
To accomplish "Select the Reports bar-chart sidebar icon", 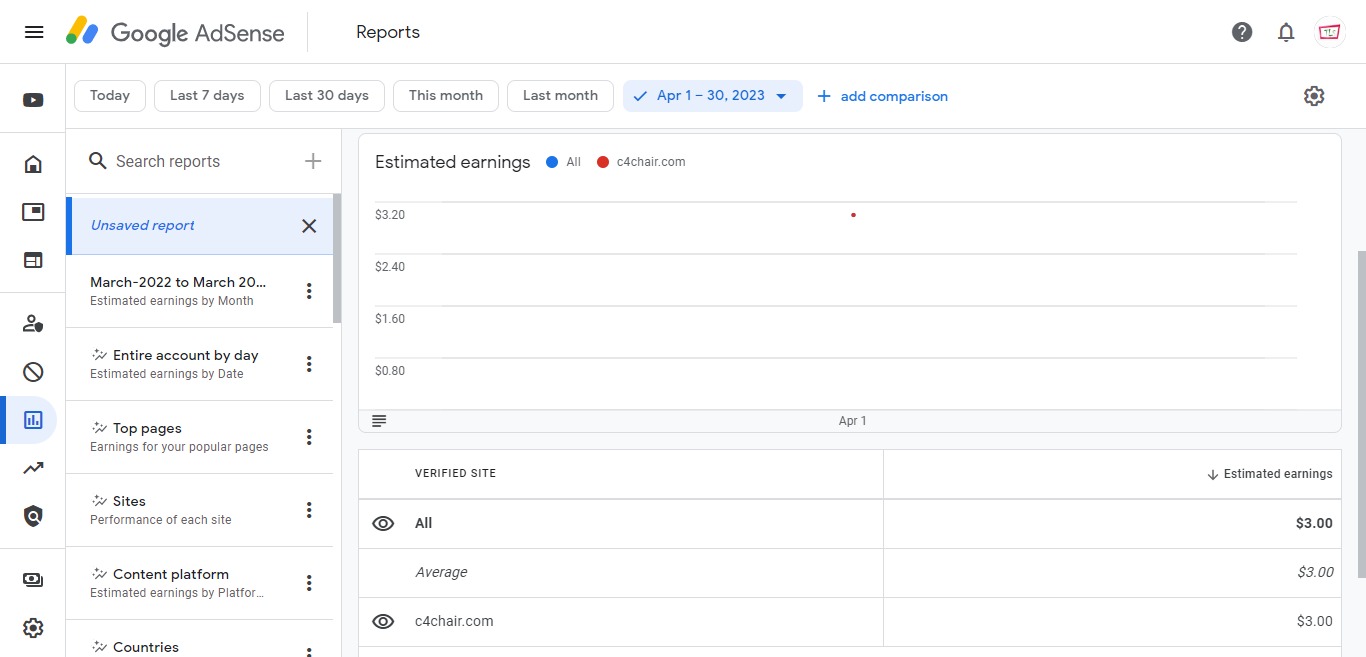I will (33, 420).
